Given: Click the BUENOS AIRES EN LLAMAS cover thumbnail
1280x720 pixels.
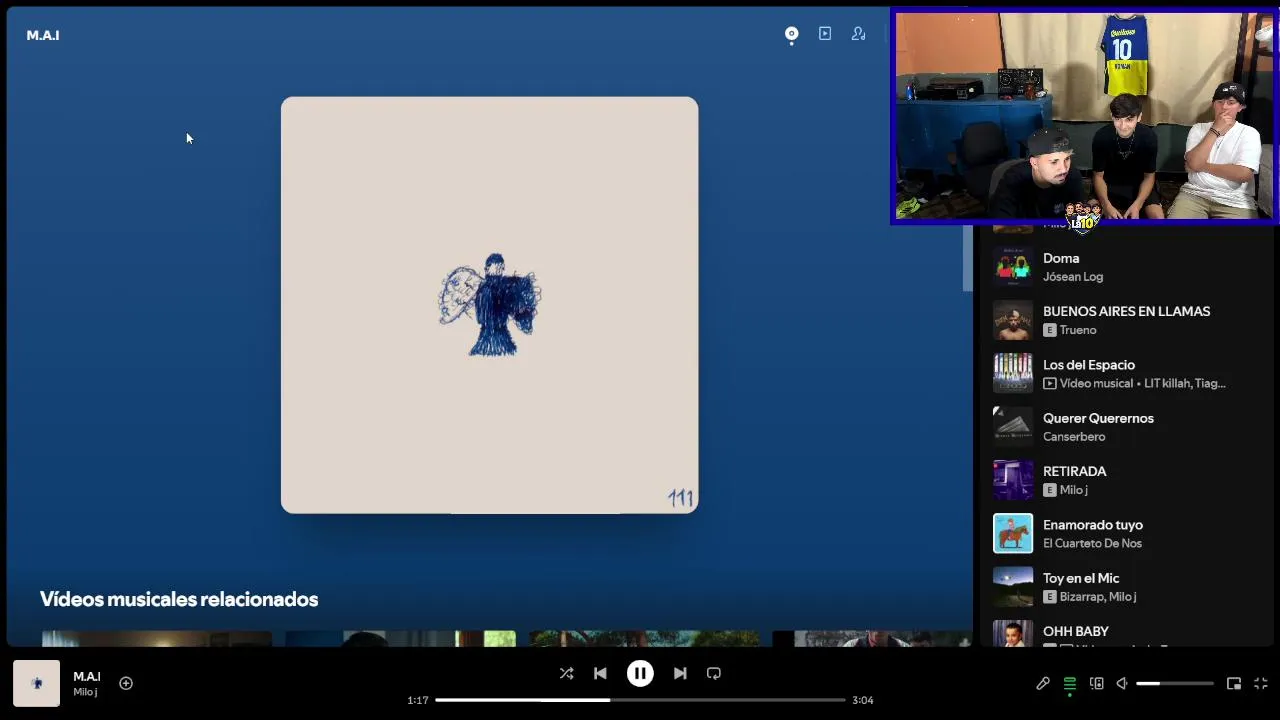Looking at the screenshot, I should (x=1013, y=320).
